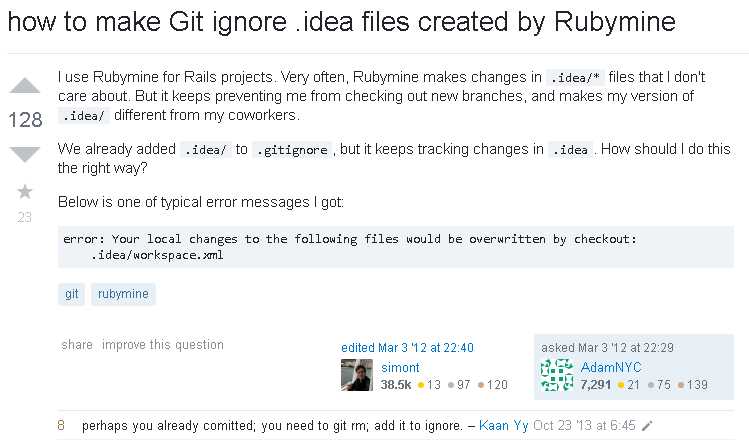Click improve this question link
The height and width of the screenshot is (445, 749).
pos(163,345)
